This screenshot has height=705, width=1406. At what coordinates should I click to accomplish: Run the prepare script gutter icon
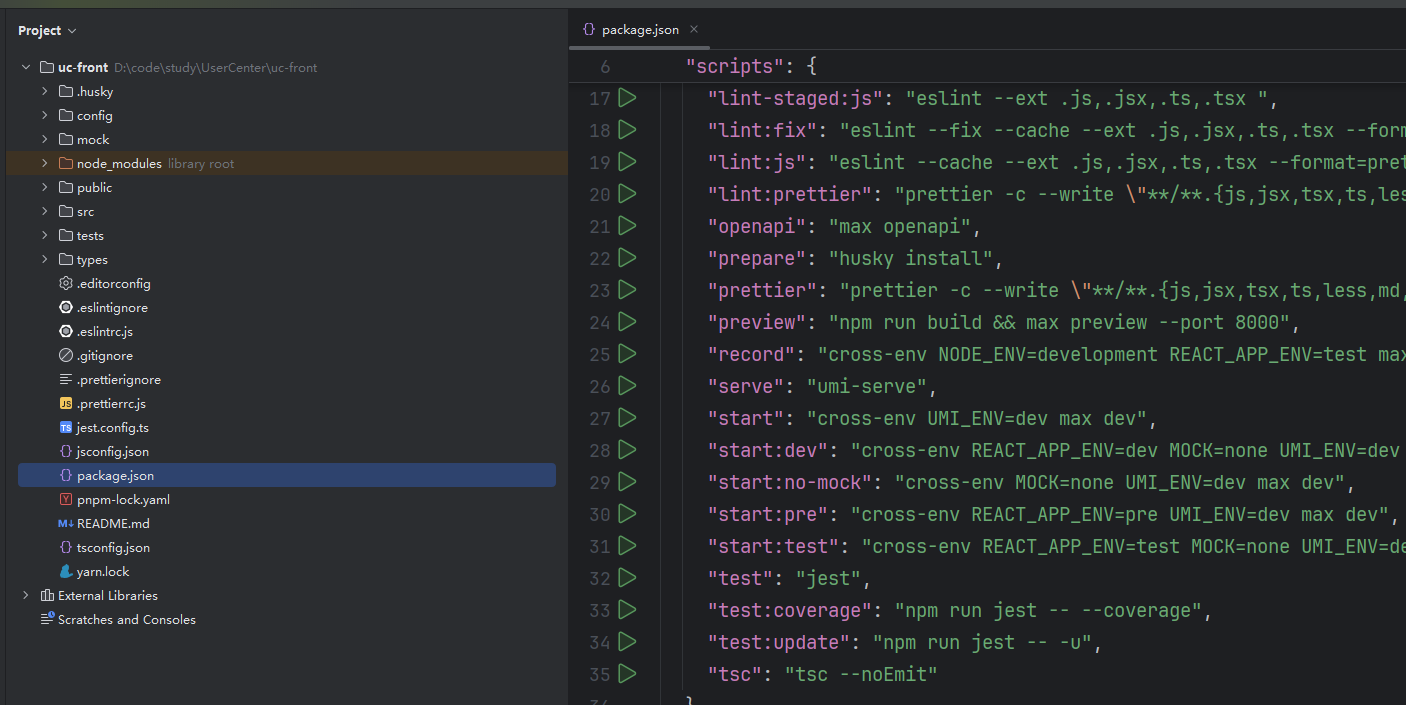coord(627,258)
